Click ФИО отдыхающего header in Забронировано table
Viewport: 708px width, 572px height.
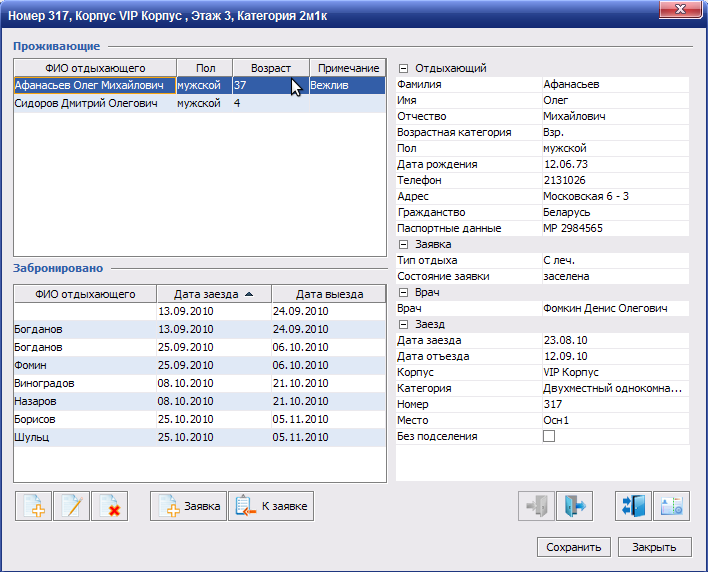pos(85,294)
